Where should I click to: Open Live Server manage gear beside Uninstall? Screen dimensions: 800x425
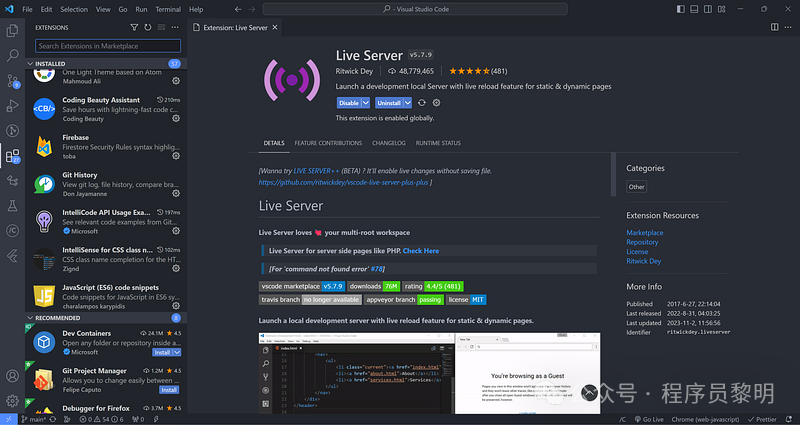(436, 103)
